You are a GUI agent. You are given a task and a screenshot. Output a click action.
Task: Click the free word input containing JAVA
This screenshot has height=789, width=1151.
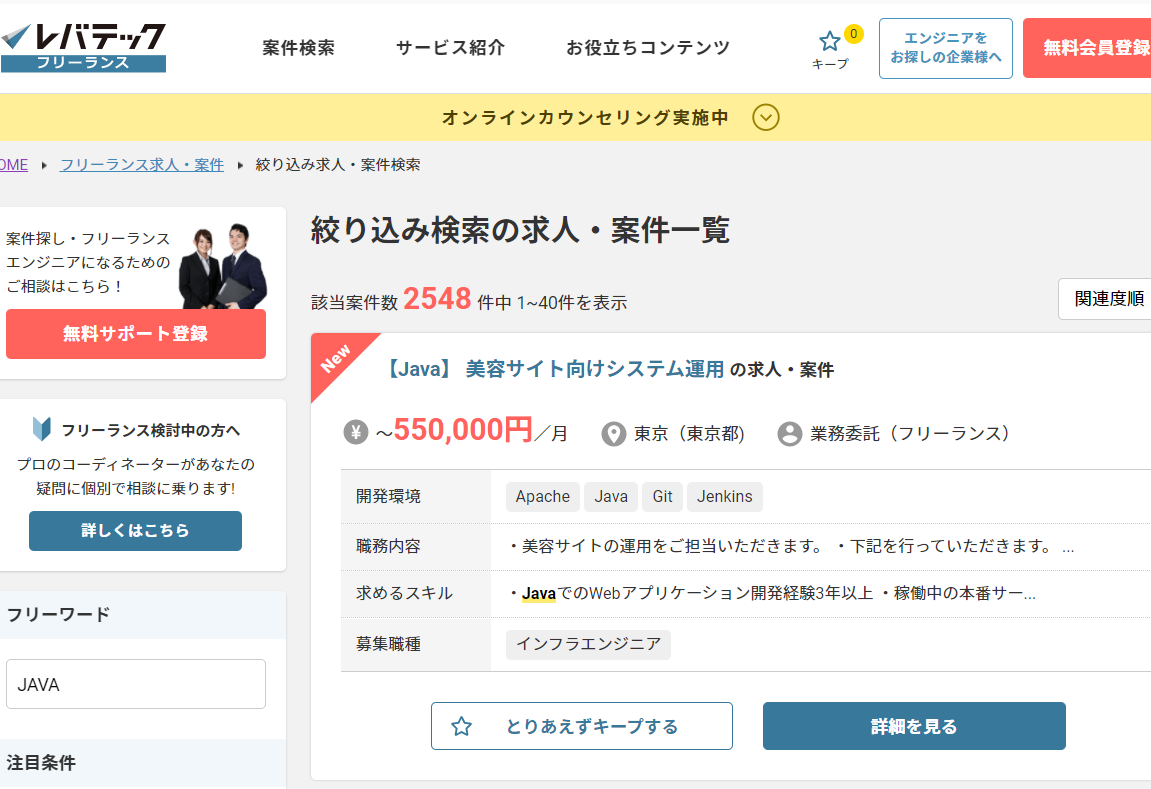[x=136, y=685]
